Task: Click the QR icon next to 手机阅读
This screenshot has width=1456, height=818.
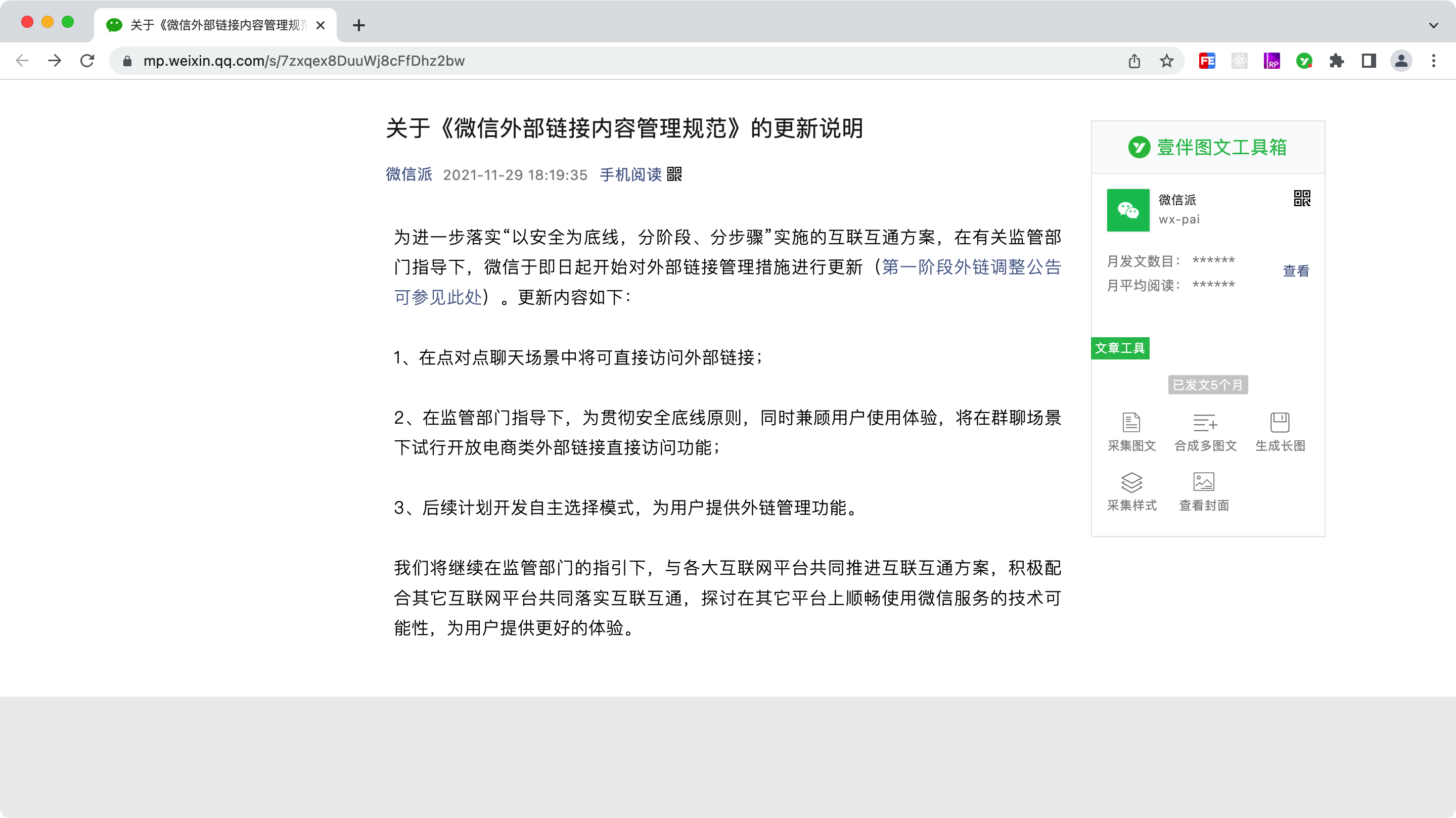Action: [674, 174]
